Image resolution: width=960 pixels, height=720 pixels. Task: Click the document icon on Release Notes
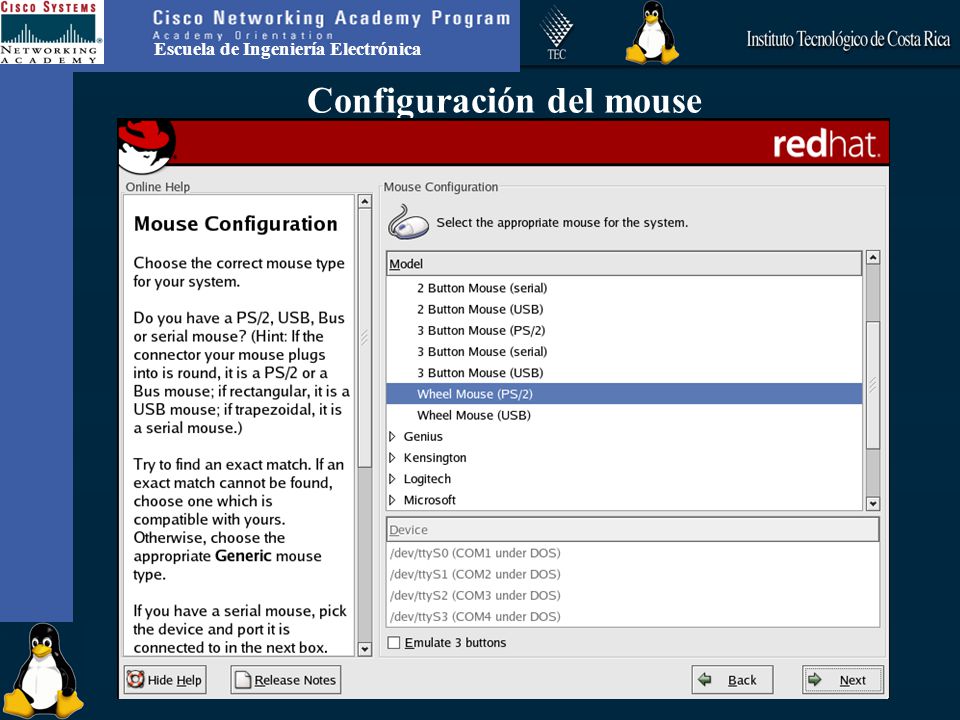243,680
